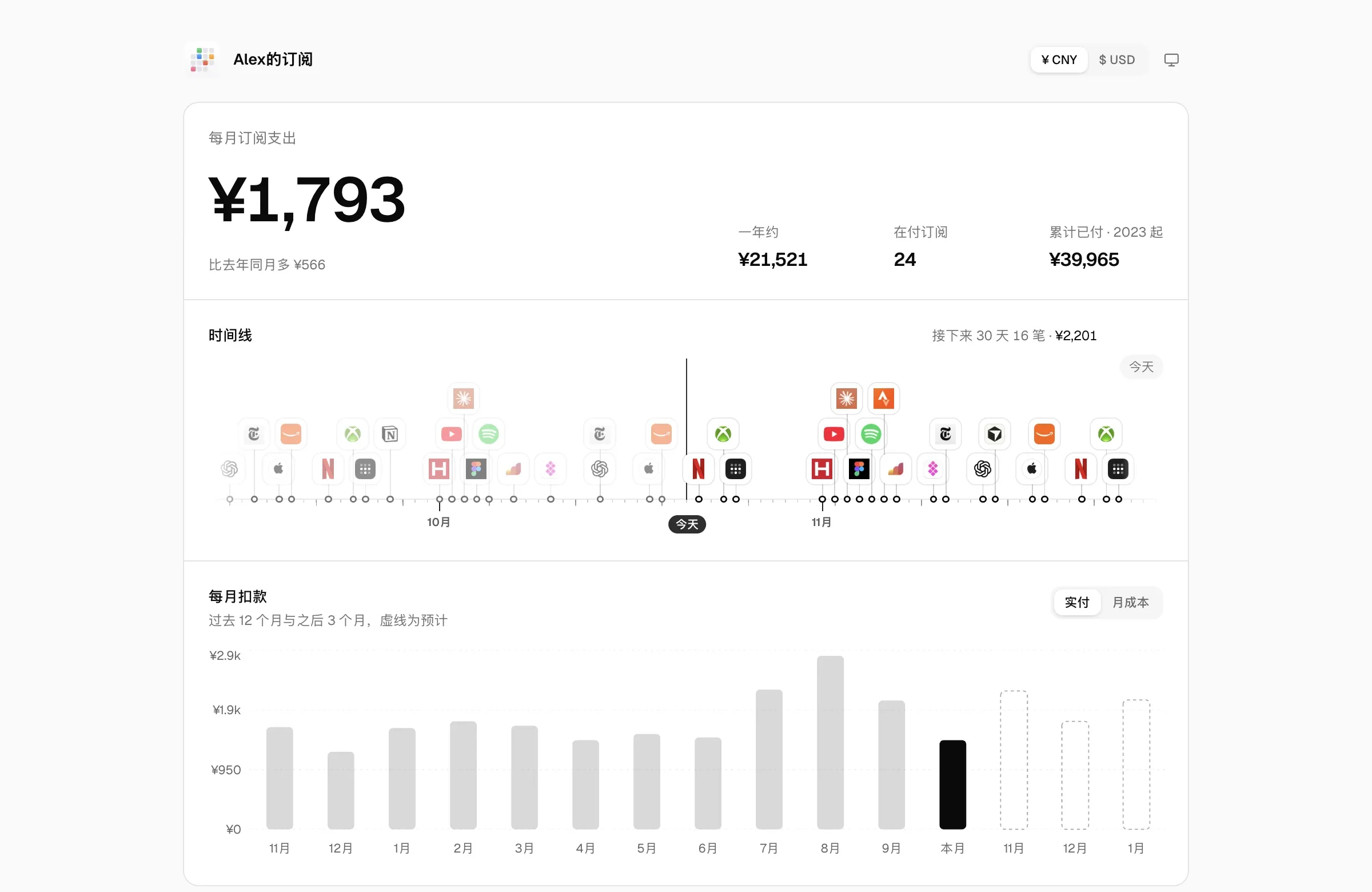
Task: Click the dark 今天 label under the timeline
Action: tap(687, 524)
